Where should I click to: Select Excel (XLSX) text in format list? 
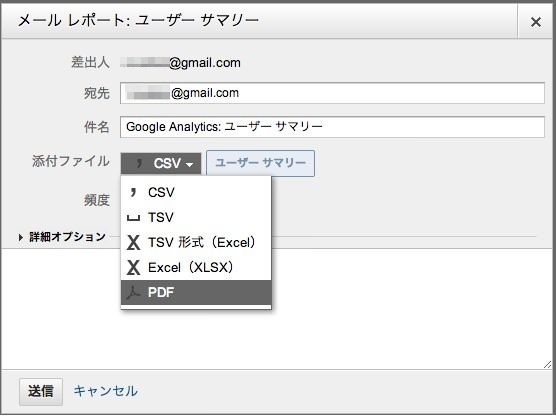(x=190, y=267)
